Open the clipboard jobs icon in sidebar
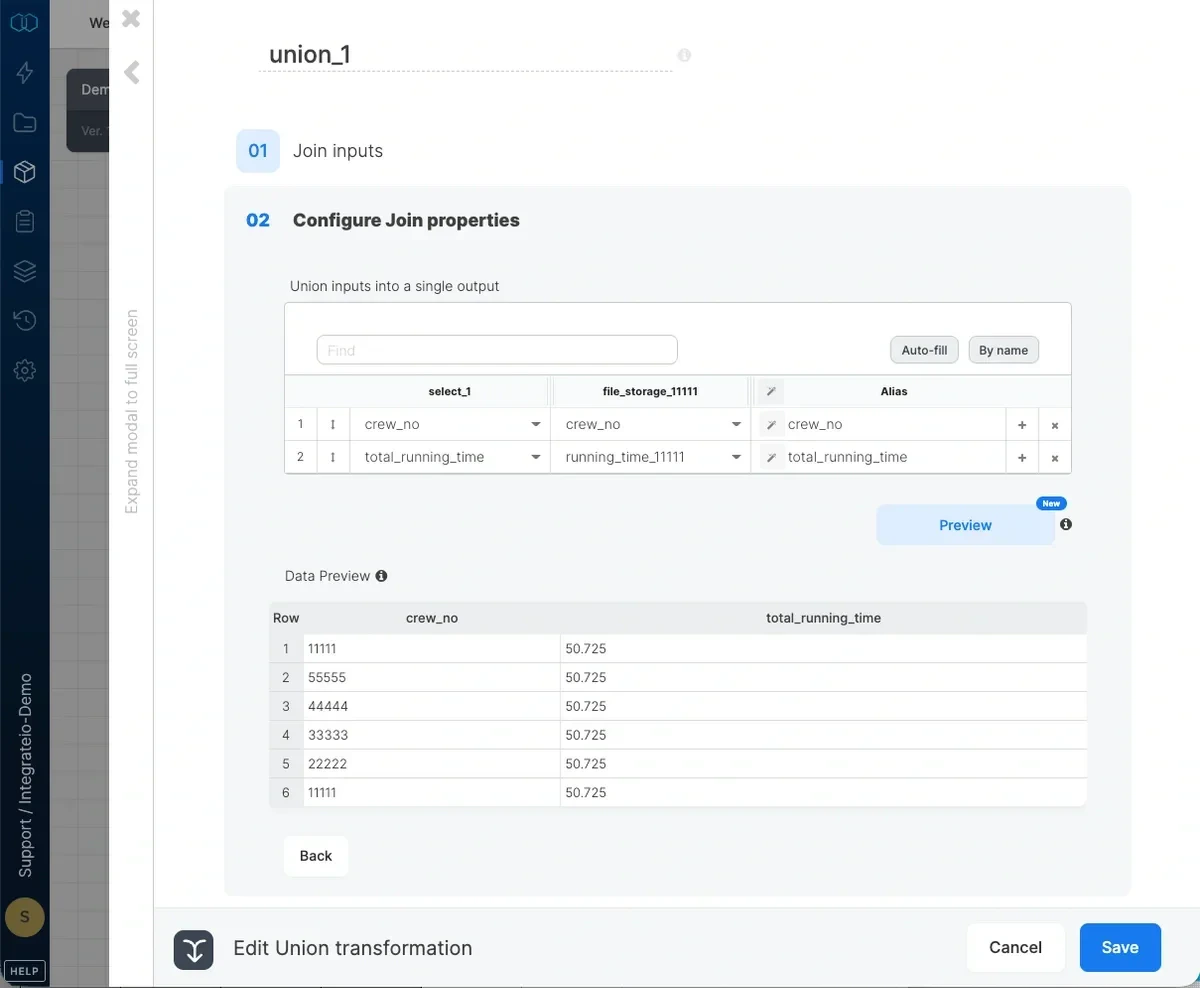 pyautogui.click(x=25, y=221)
